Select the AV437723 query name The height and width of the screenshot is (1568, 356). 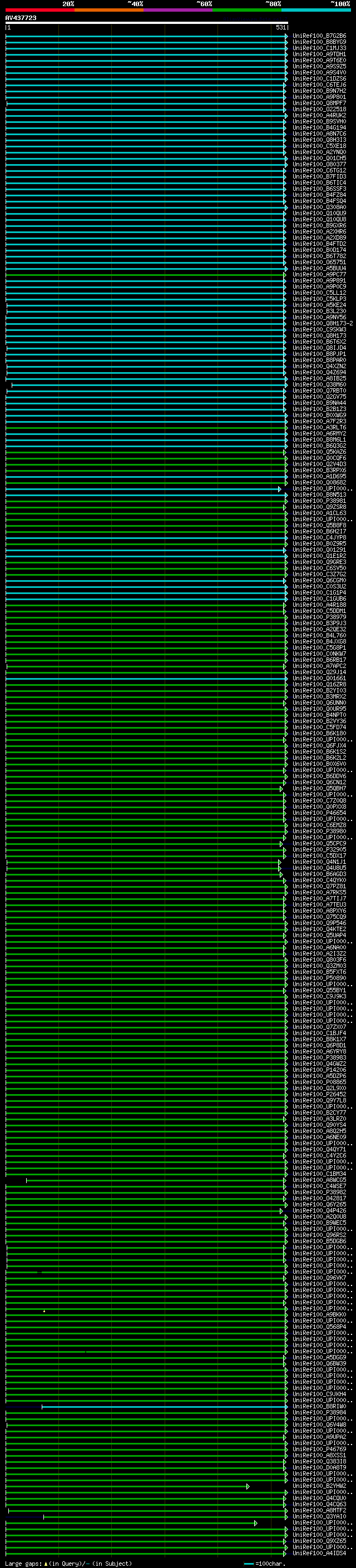pyautogui.click(x=21, y=18)
